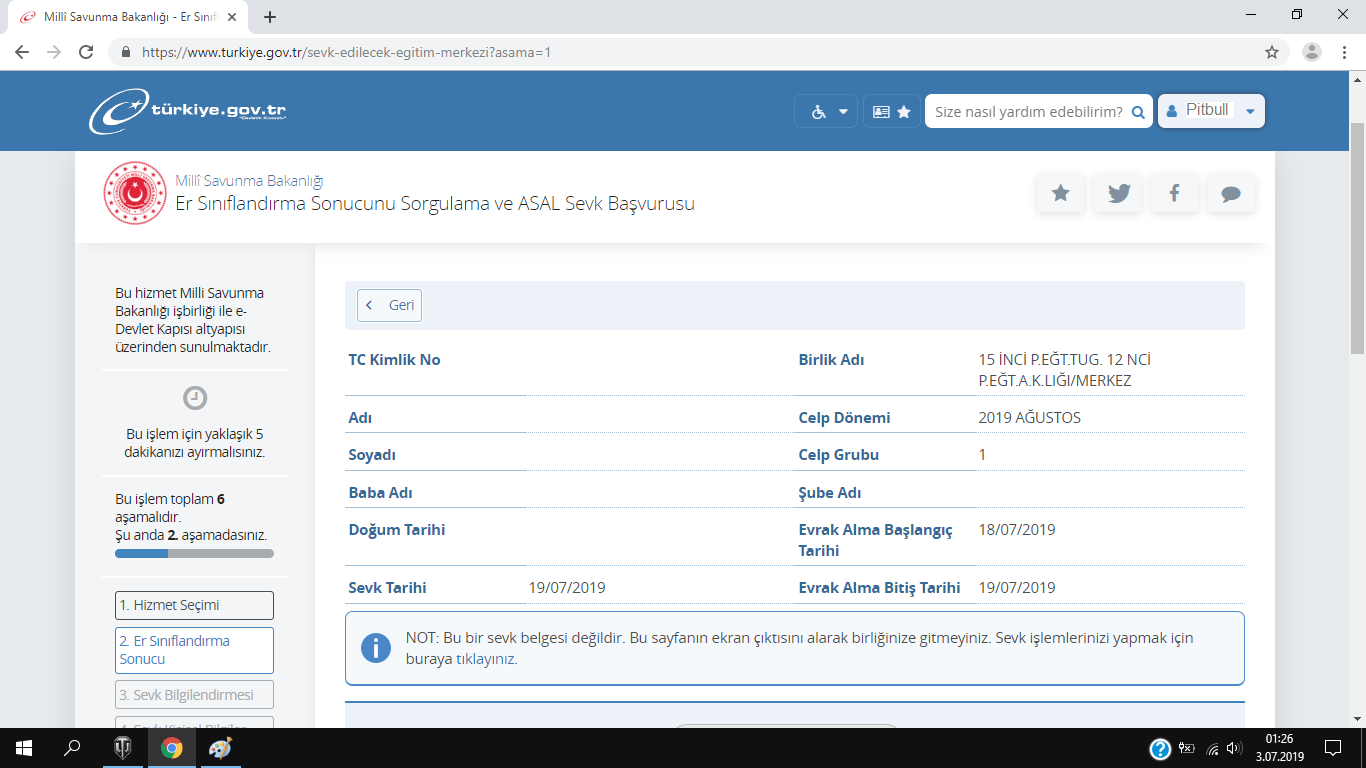1366x768 pixels.
Task: Open the Wi-Fi network tray icon
Action: pos(1213,748)
